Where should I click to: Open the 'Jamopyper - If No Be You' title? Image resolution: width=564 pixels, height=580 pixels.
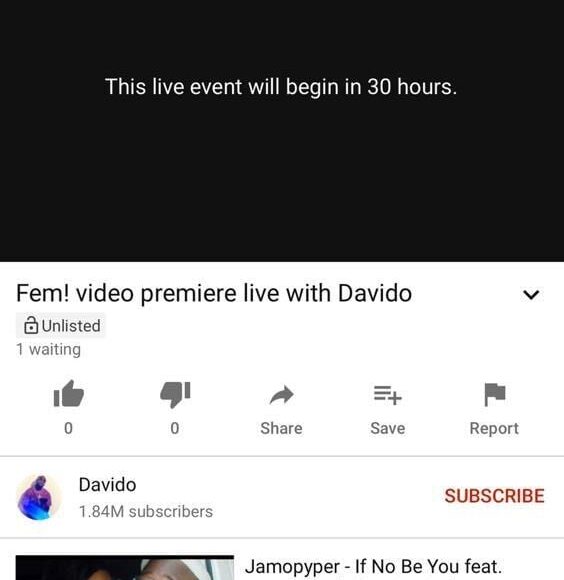pyautogui.click(x=373, y=567)
